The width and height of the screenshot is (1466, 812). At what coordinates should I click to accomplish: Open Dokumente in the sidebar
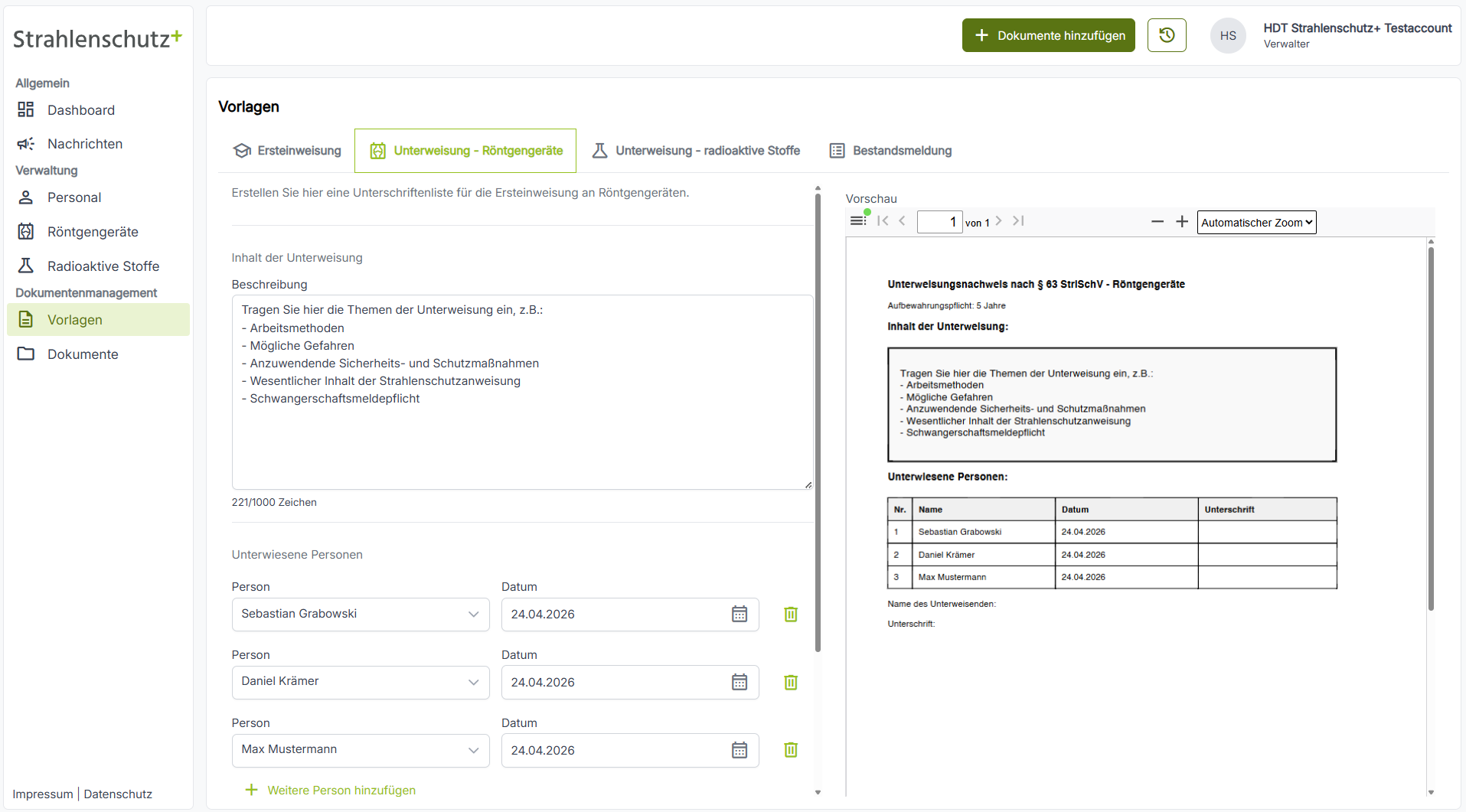coord(98,354)
